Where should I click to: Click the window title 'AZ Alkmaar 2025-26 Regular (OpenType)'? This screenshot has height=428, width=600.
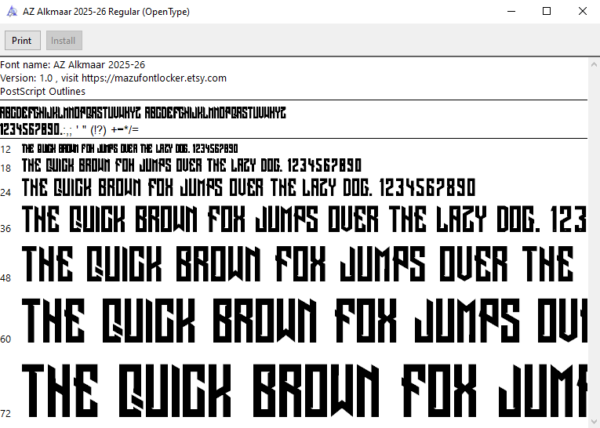pos(106,12)
